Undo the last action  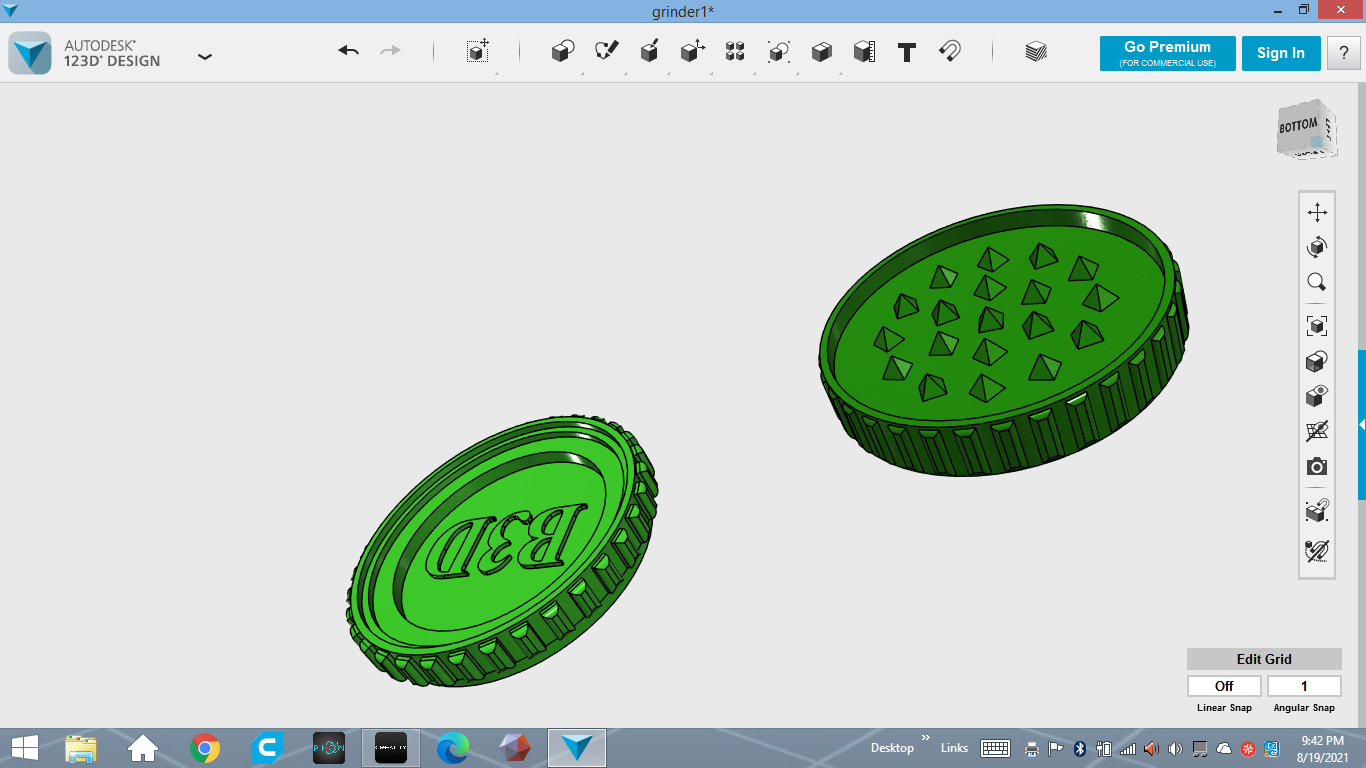click(x=348, y=51)
